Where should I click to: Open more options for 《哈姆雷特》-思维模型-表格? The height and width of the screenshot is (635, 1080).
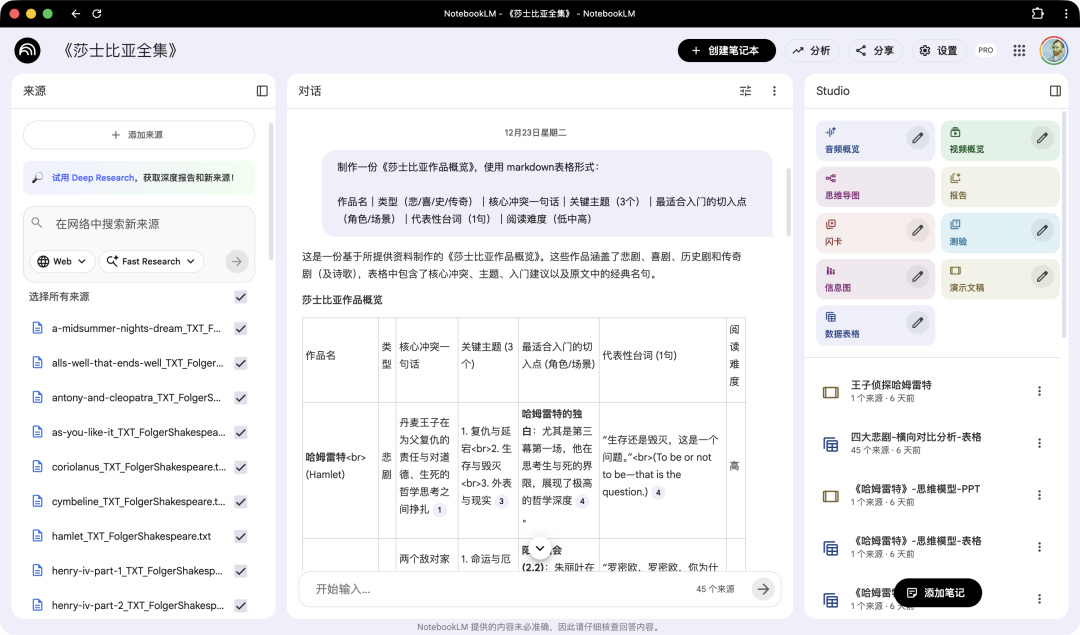click(x=1039, y=547)
